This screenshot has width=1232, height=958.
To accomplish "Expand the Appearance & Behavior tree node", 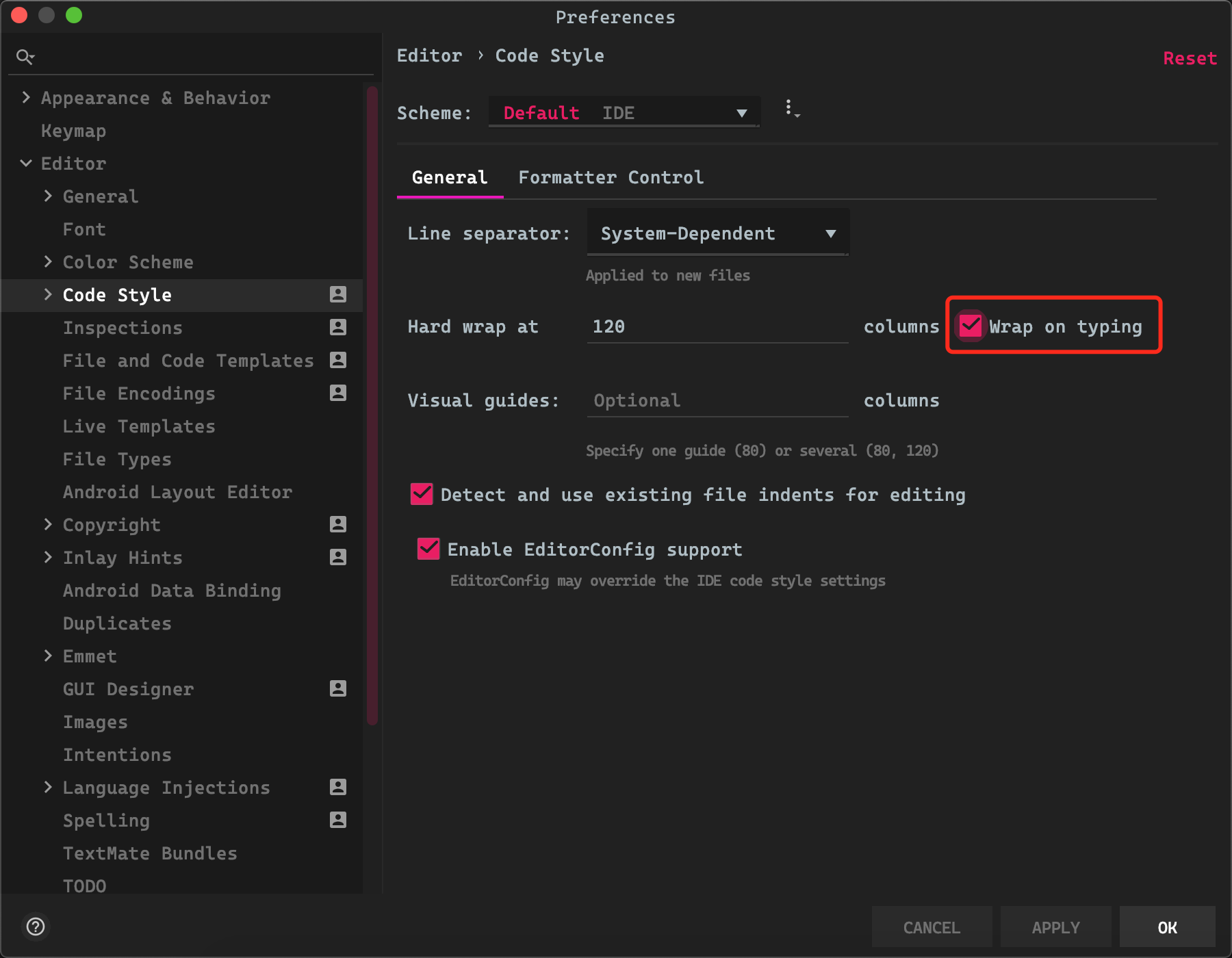I will 26,98.
